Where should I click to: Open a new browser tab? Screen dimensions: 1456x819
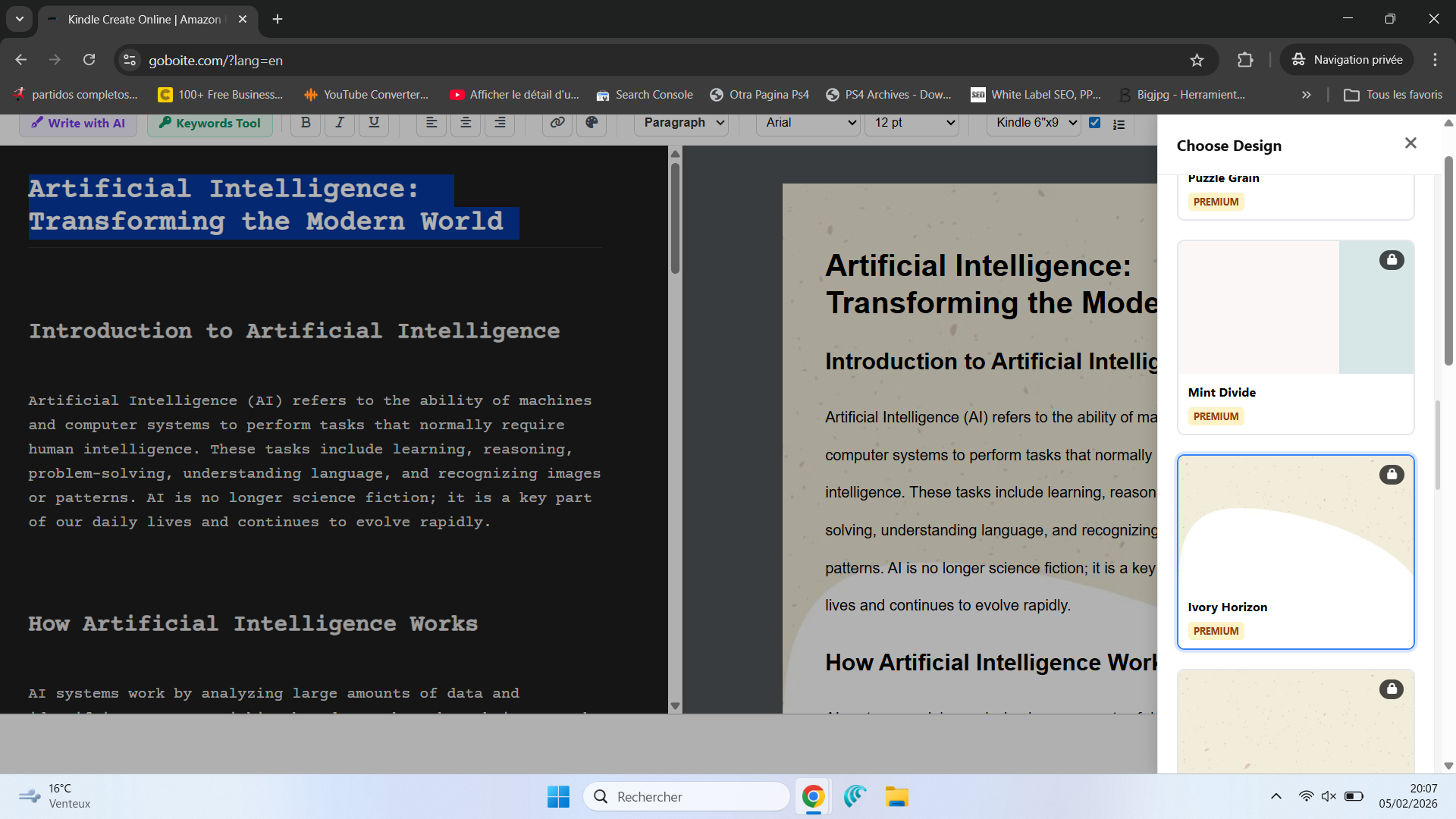click(x=278, y=19)
